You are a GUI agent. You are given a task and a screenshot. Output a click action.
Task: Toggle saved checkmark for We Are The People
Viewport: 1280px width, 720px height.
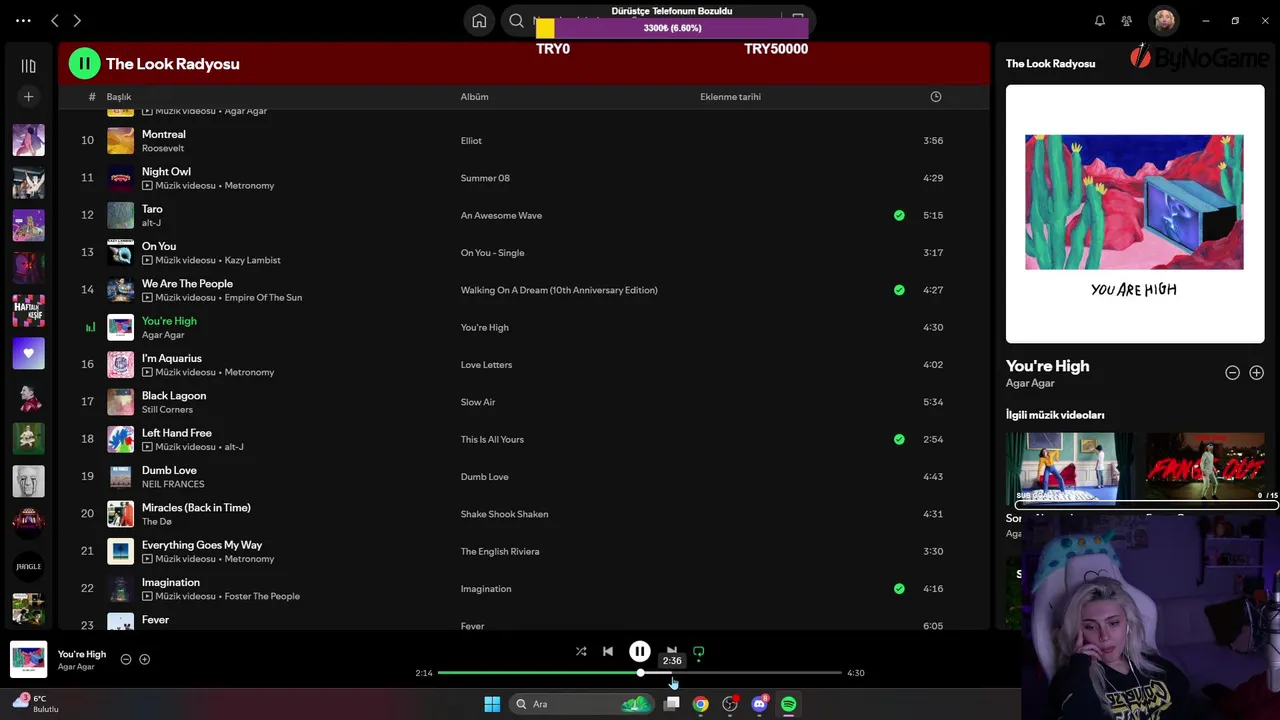click(899, 290)
